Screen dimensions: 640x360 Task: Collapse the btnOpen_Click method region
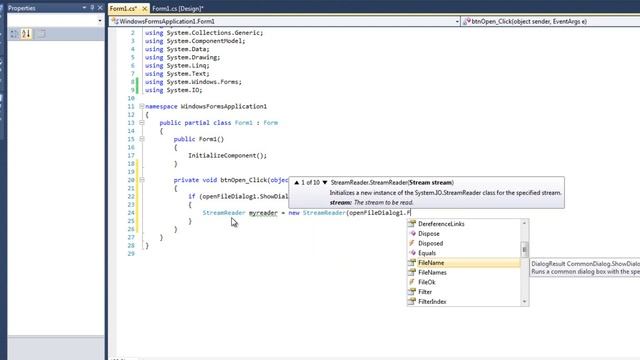point(142,180)
